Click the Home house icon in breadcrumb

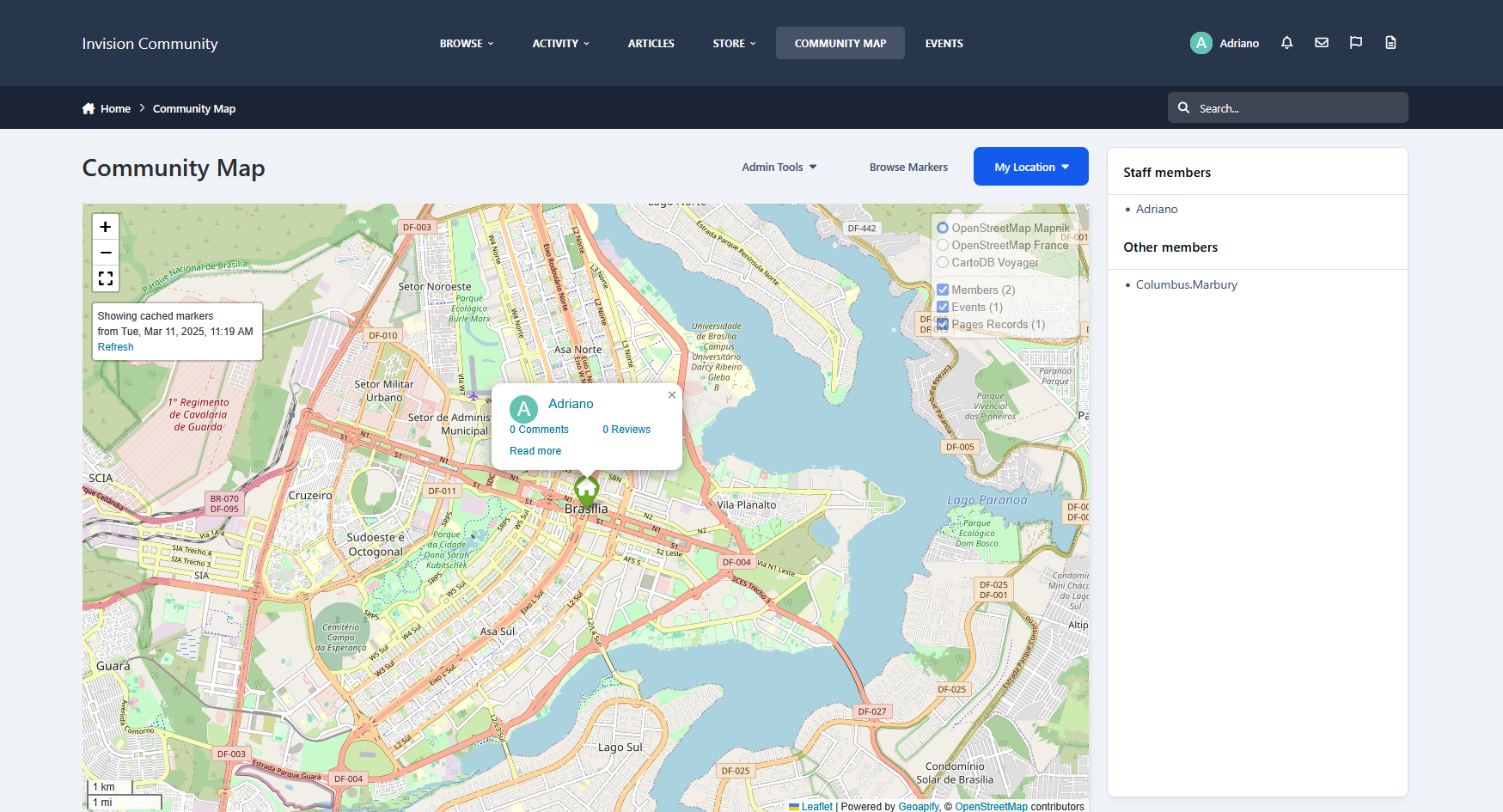point(89,108)
